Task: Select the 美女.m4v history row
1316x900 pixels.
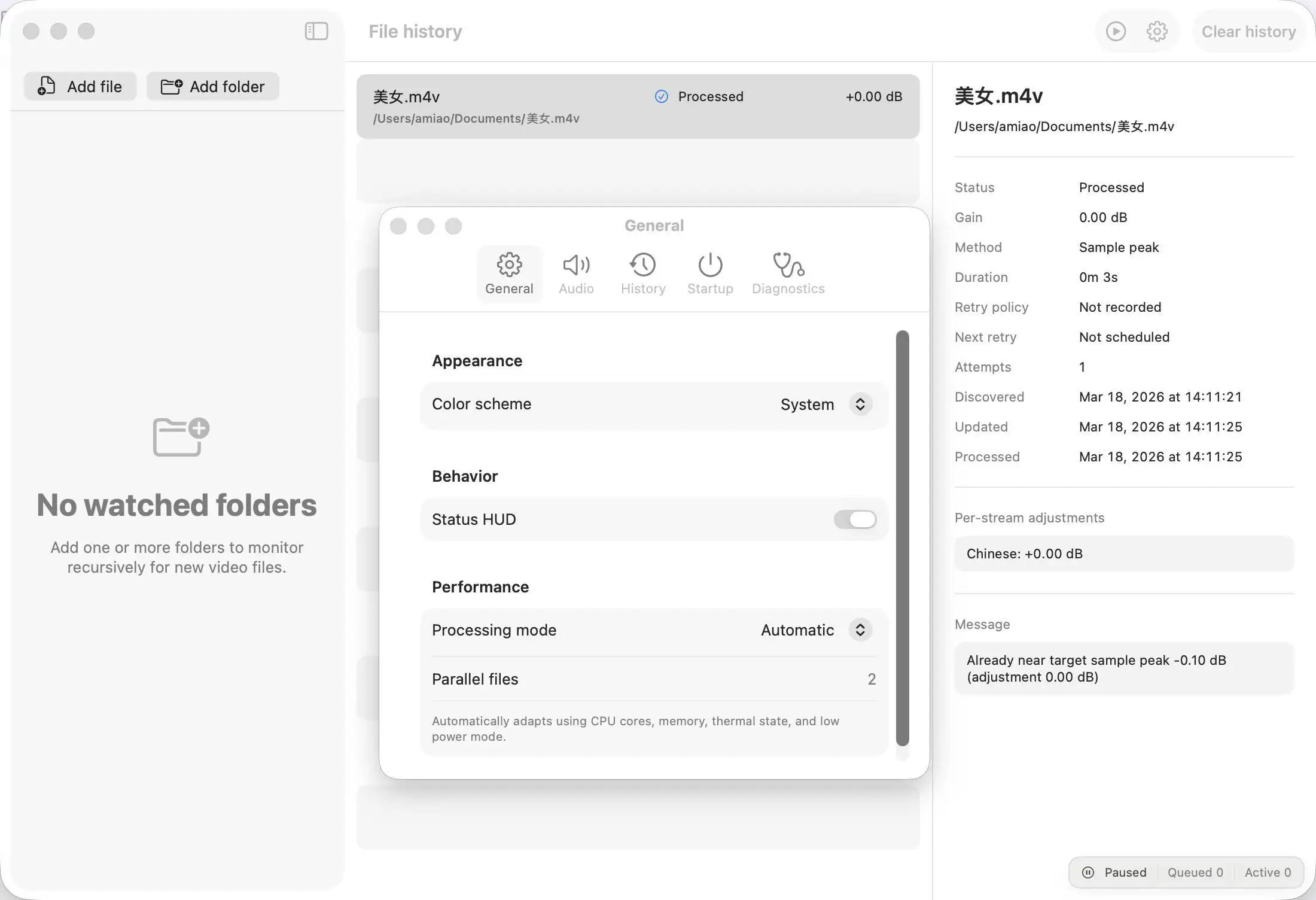Action: click(638, 107)
